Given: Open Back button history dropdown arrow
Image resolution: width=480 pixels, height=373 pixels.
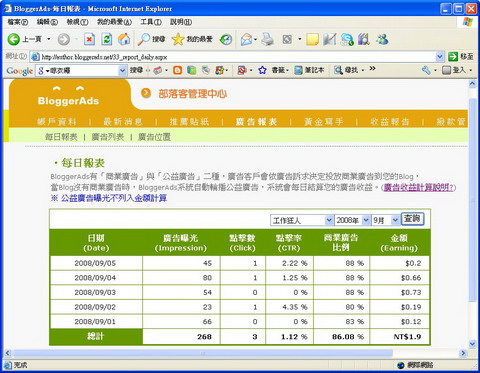Looking at the screenshot, I should [x=49, y=39].
